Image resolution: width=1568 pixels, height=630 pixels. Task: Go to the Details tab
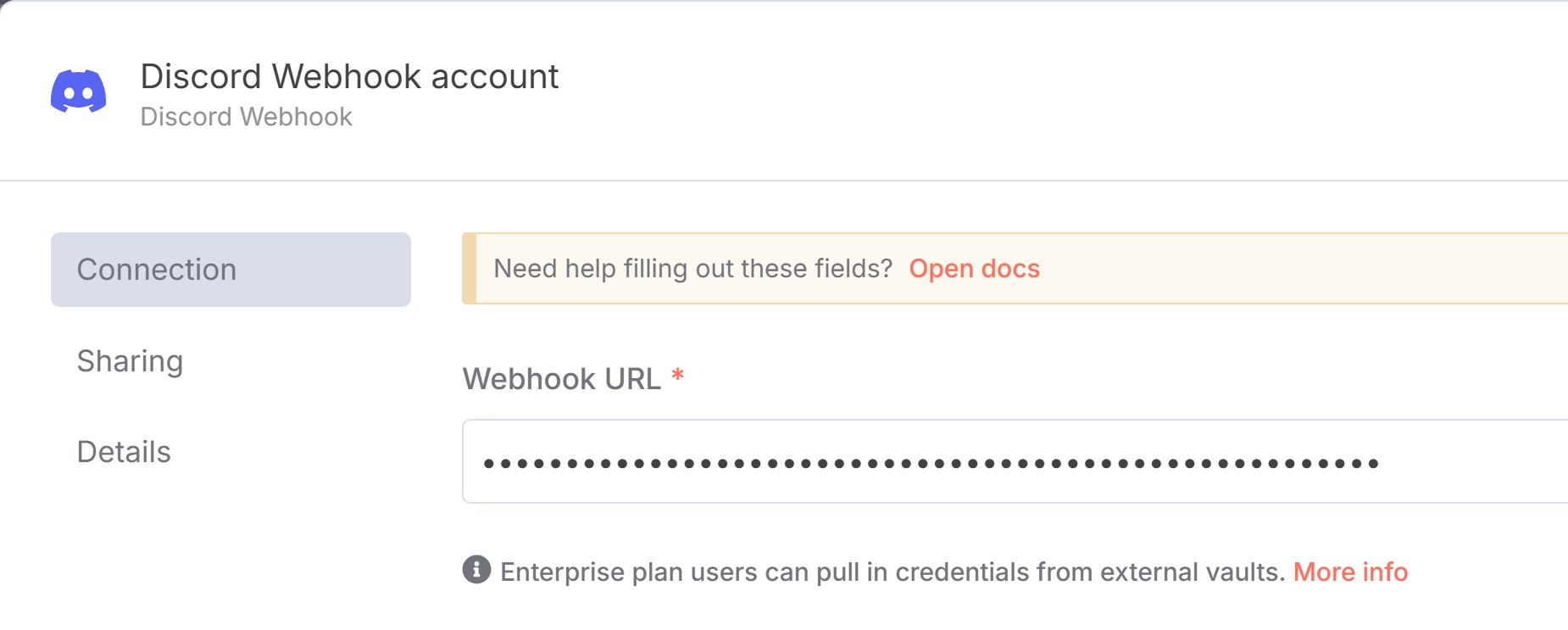point(124,452)
